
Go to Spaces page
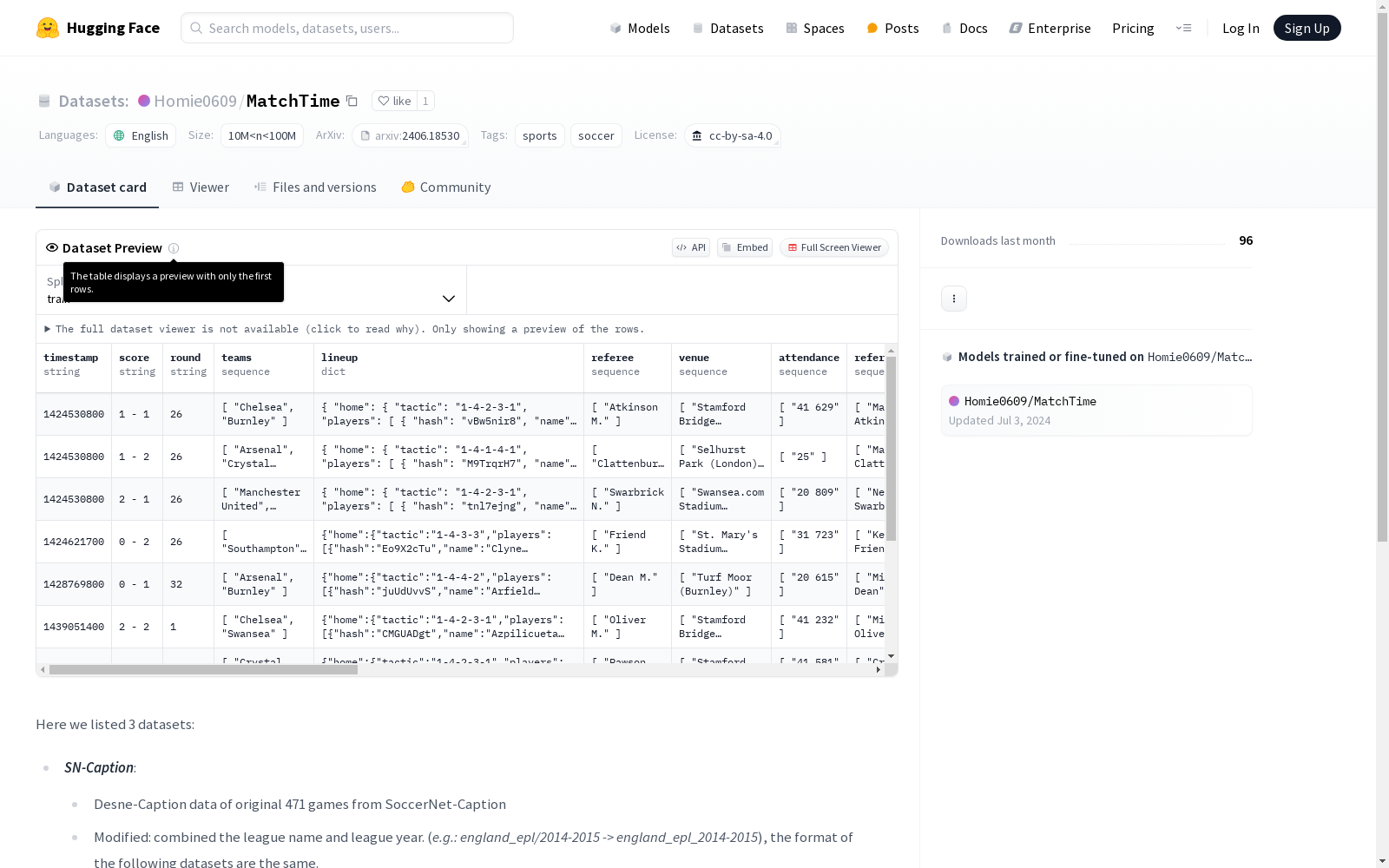tap(815, 28)
